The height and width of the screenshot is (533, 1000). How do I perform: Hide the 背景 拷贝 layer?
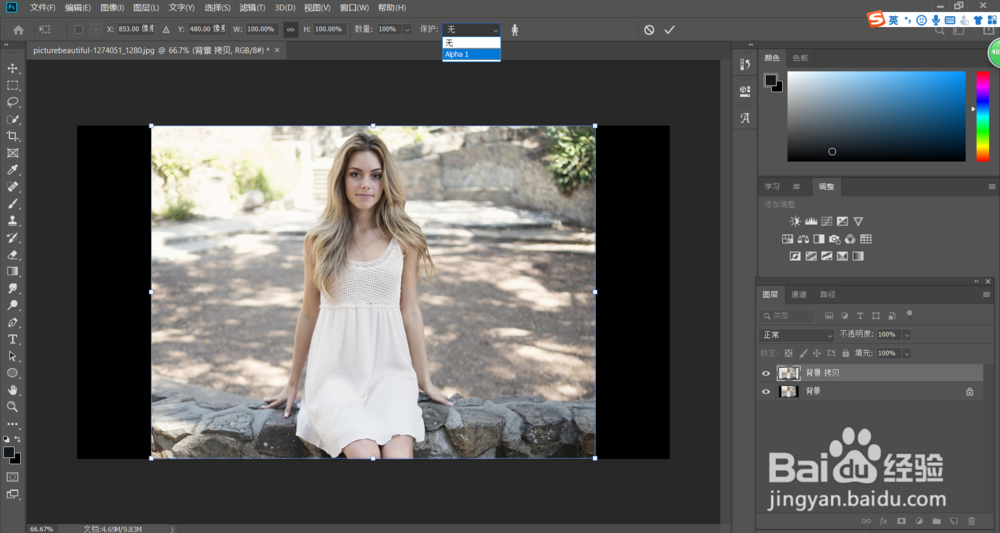click(x=766, y=373)
